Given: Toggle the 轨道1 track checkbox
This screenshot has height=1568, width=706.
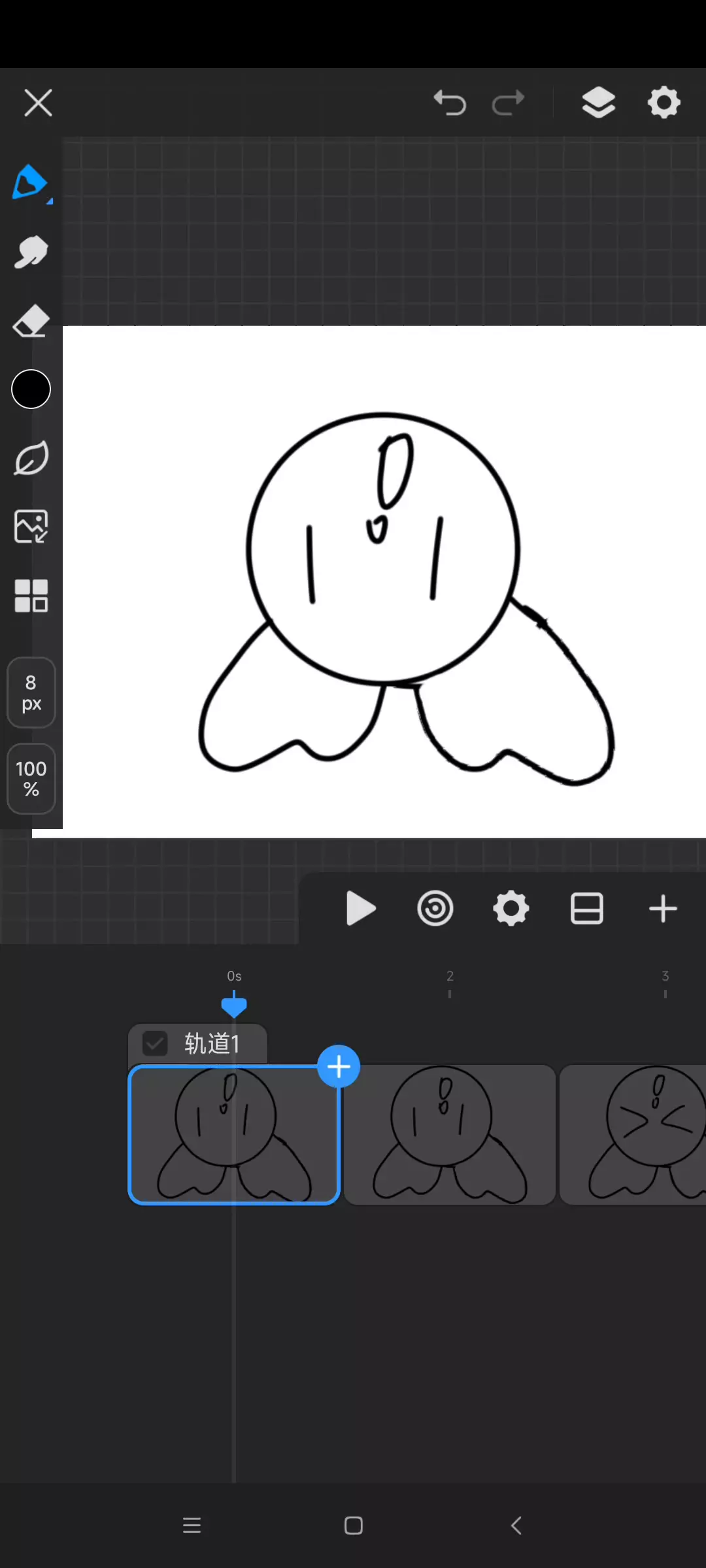Looking at the screenshot, I should (155, 1043).
